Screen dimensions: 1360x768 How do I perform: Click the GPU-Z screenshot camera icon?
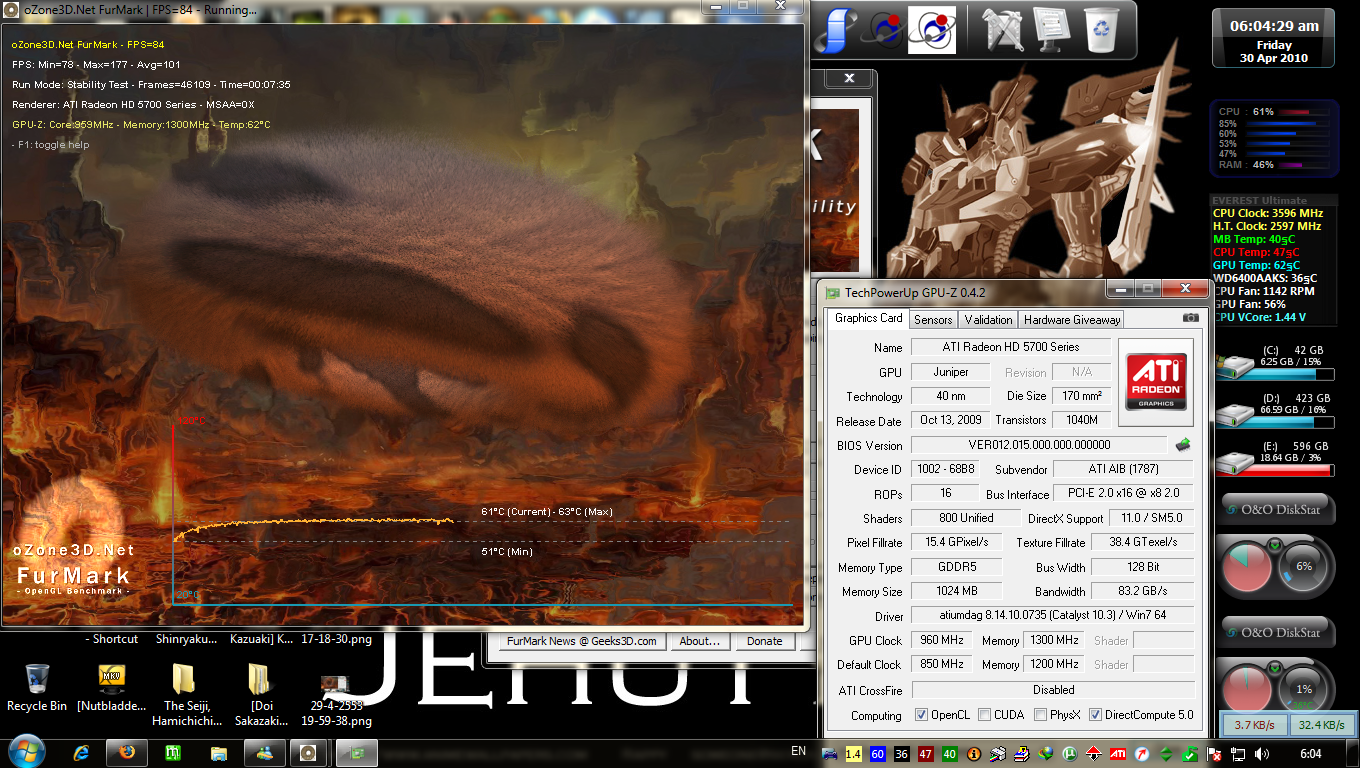[x=1190, y=318]
